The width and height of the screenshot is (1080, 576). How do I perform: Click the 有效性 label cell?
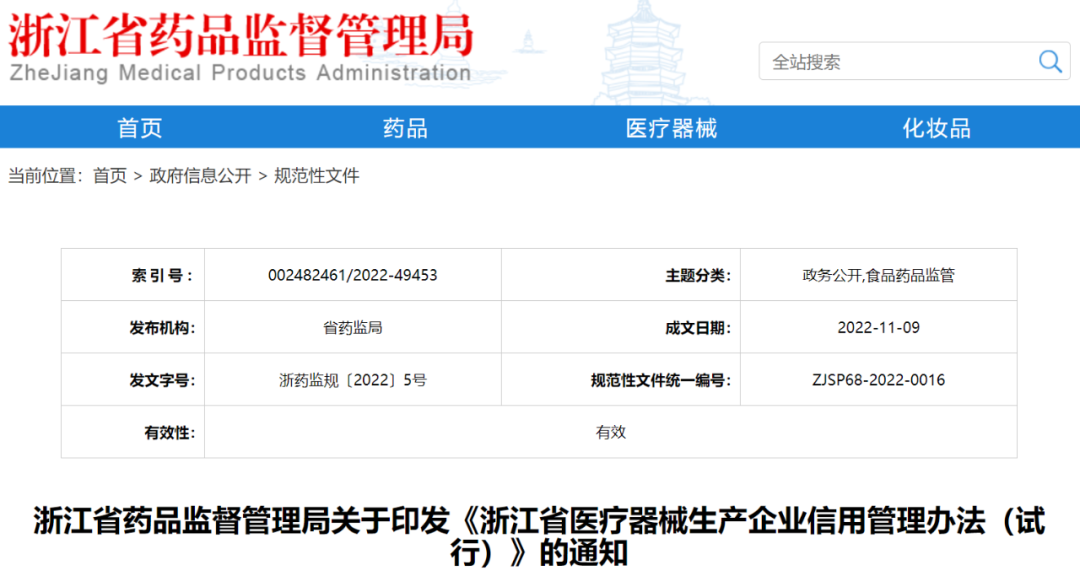(133, 432)
